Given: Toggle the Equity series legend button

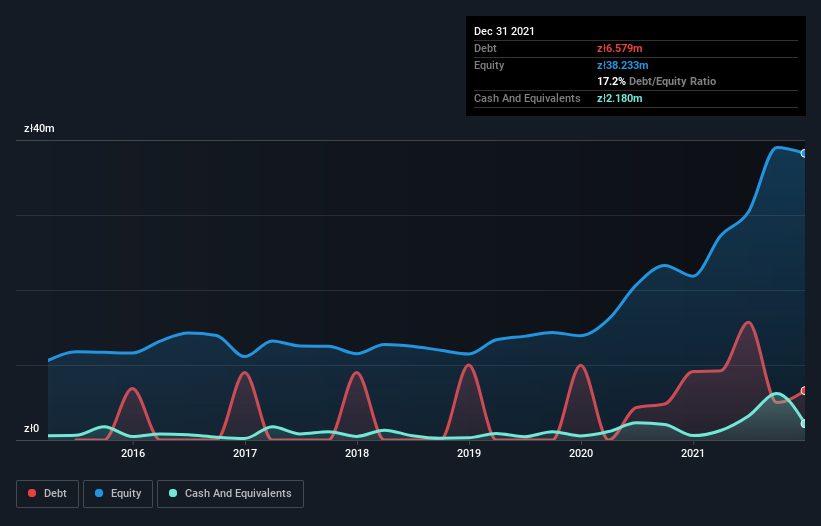Looking at the screenshot, I should [x=118, y=494].
